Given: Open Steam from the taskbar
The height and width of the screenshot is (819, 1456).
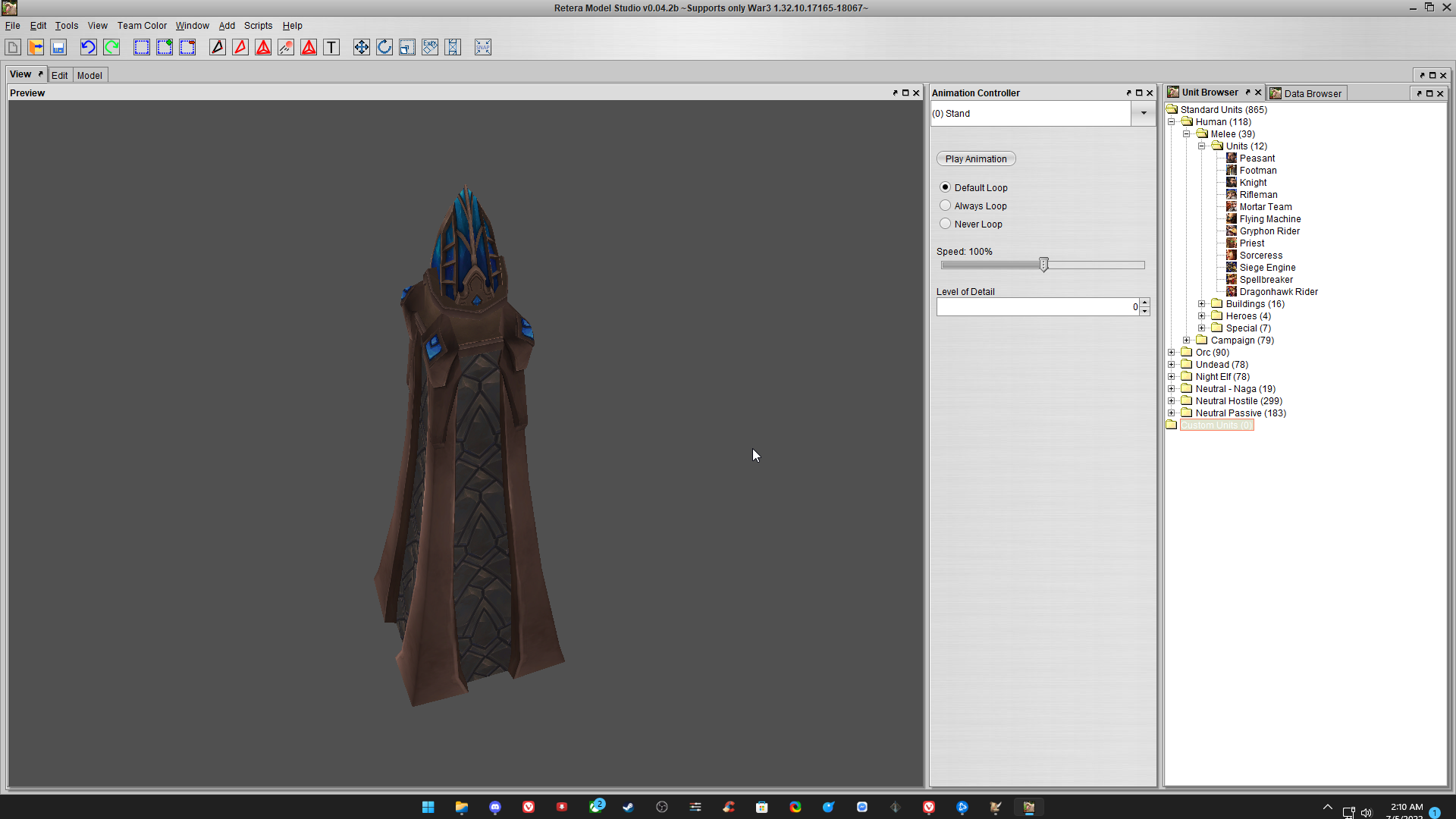Looking at the screenshot, I should click(x=629, y=807).
